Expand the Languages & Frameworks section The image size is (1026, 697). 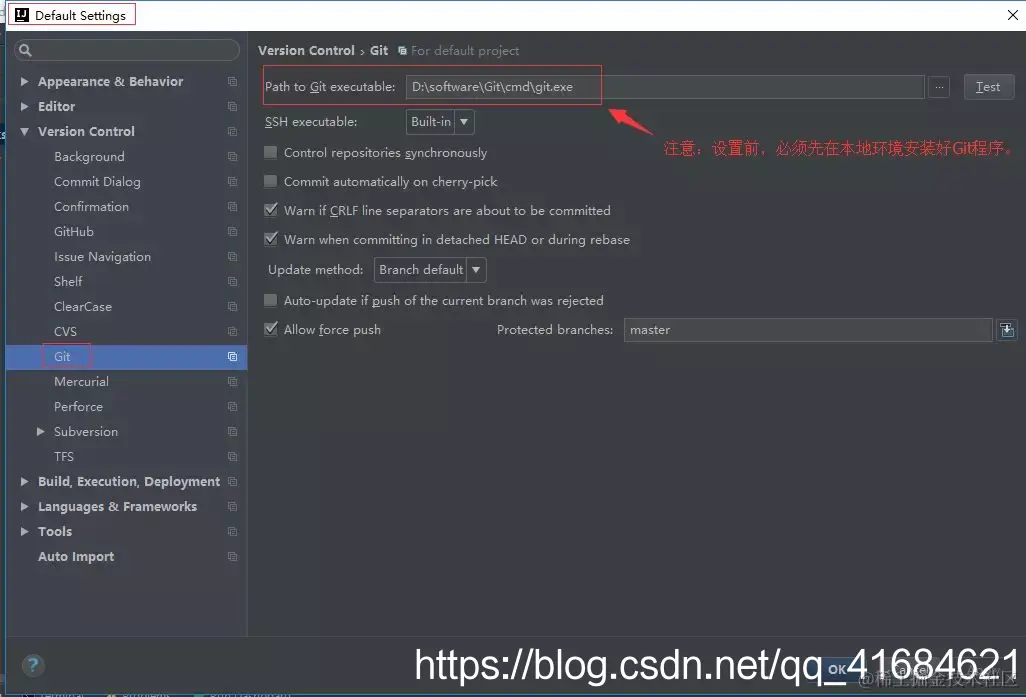24,507
